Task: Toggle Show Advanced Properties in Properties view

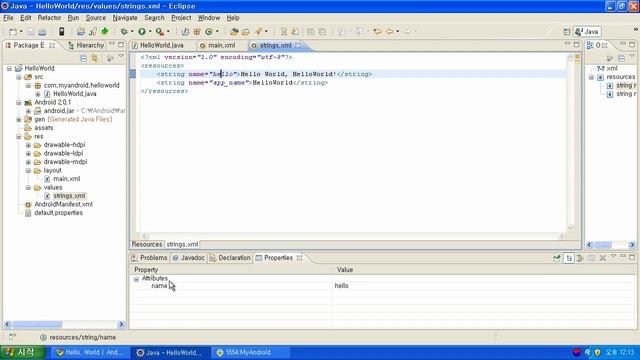Action: (x=580, y=258)
